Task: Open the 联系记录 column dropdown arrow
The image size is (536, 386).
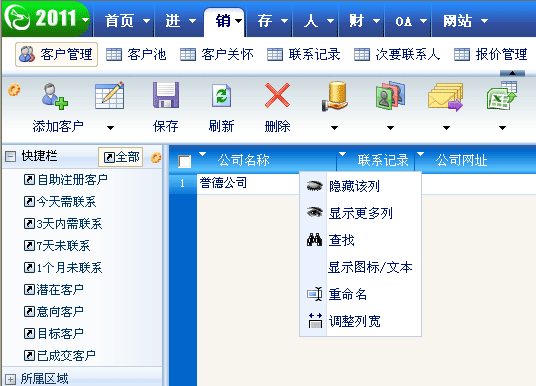Action: 342,154
